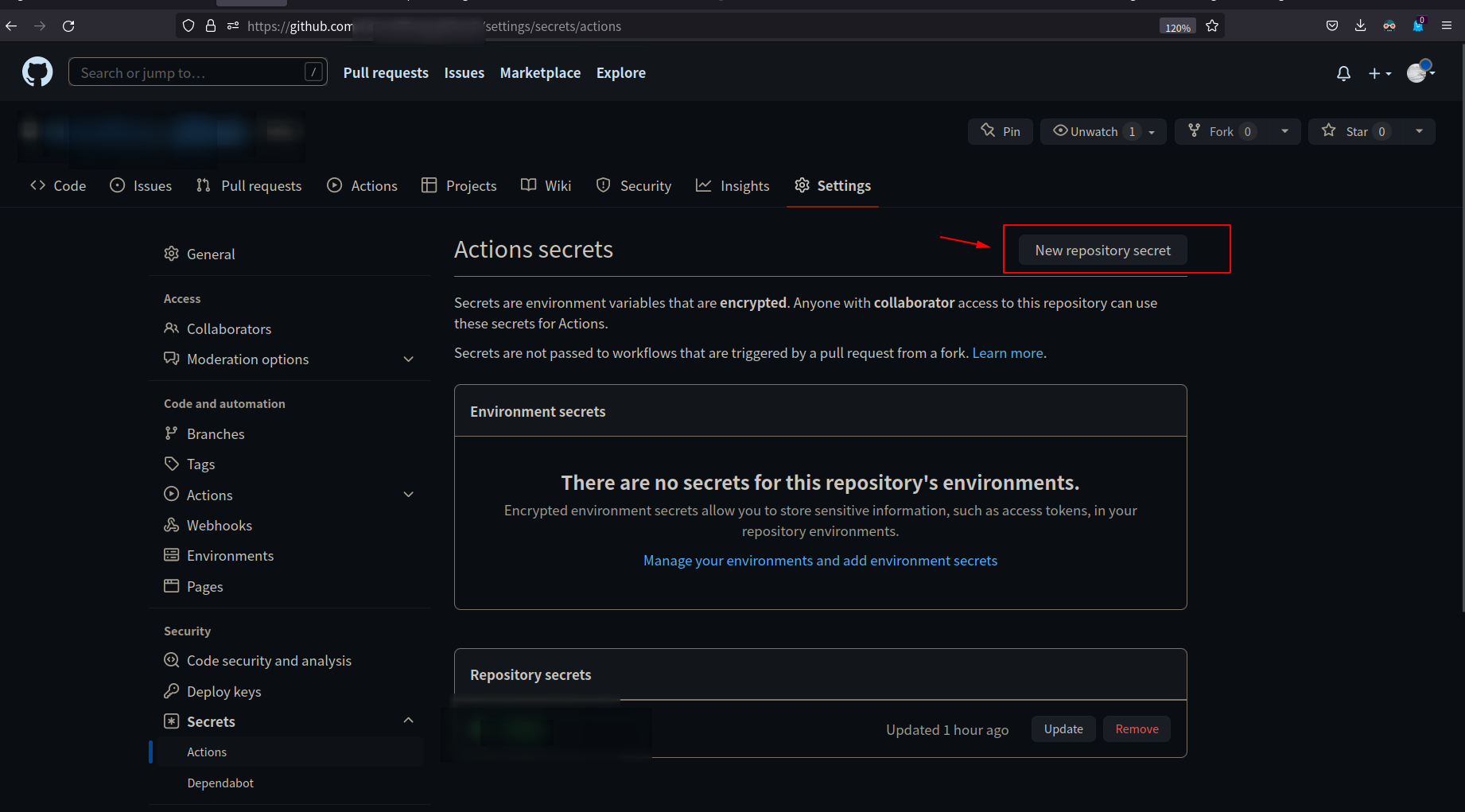Follow the Learn more link

point(1008,353)
